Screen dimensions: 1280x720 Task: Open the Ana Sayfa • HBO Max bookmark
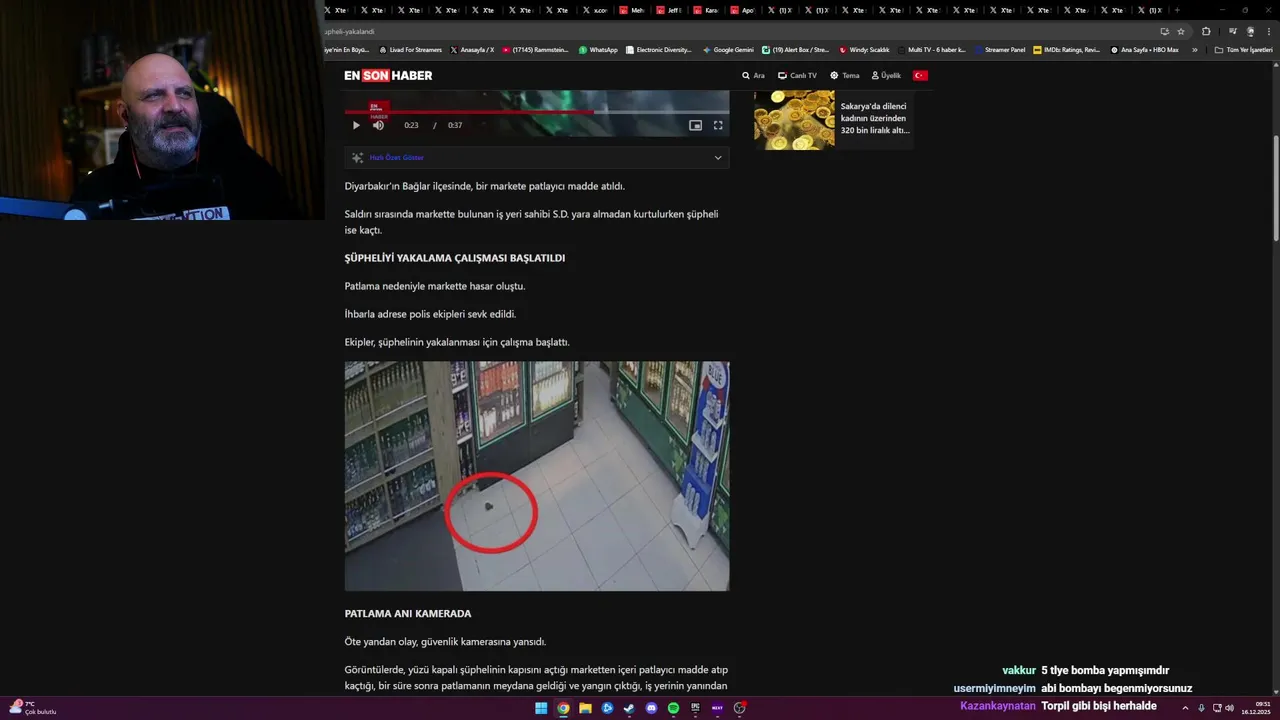click(1145, 49)
